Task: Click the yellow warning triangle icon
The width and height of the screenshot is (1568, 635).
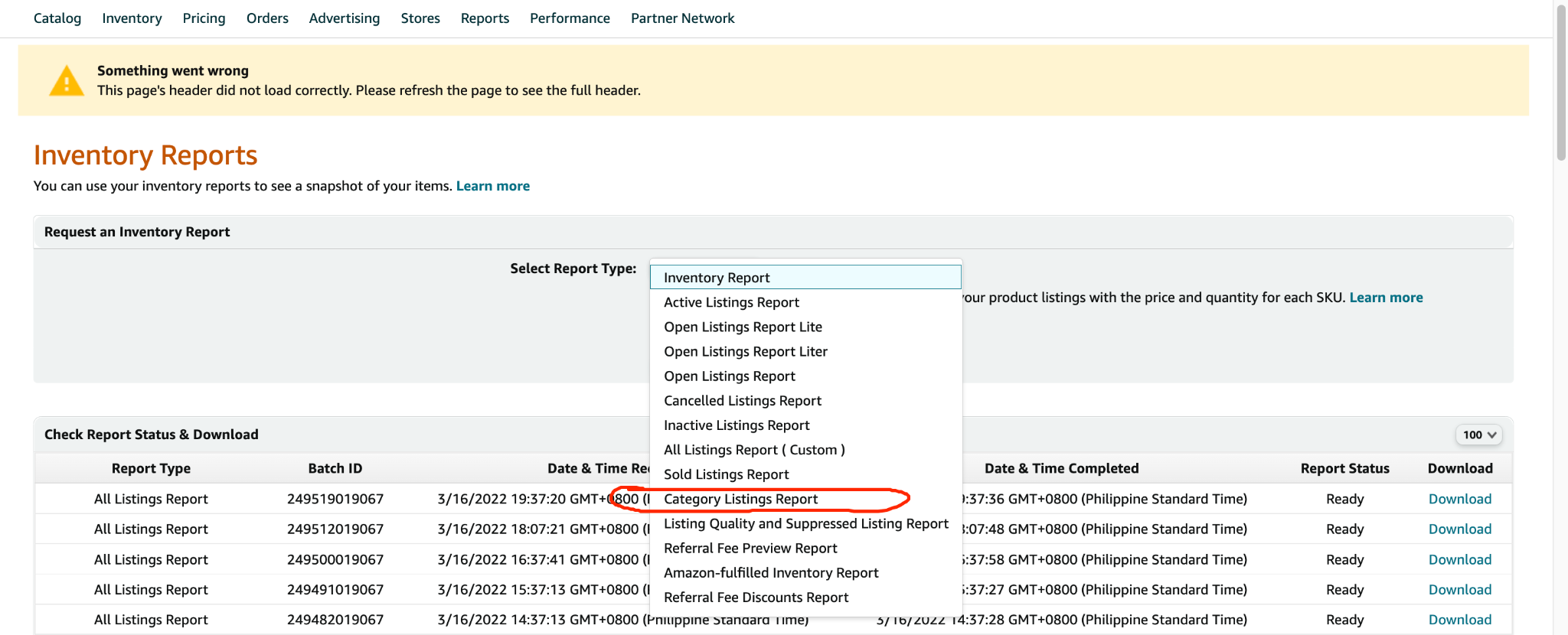Action: tap(67, 81)
